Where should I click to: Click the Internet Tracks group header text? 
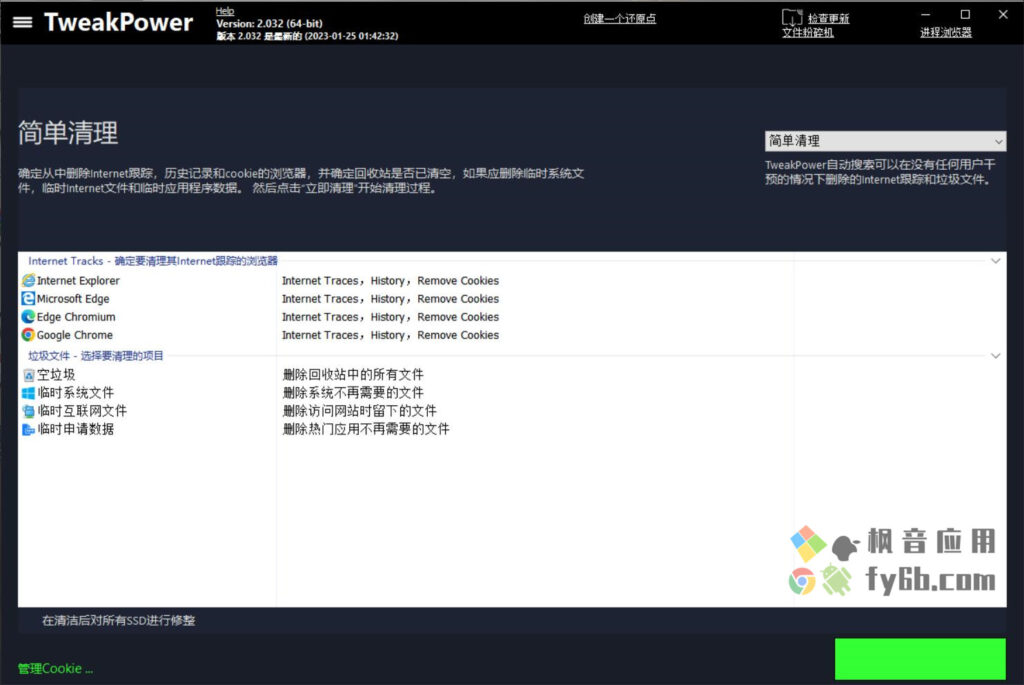153,261
